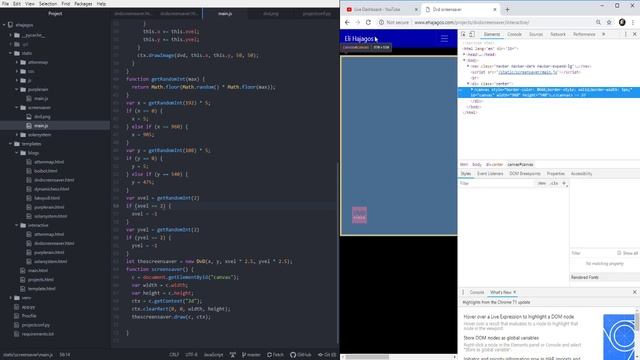Screen dimensions: 640x360
Task: Open the DevTools customize kebab menu
Action: (x=625, y=34)
